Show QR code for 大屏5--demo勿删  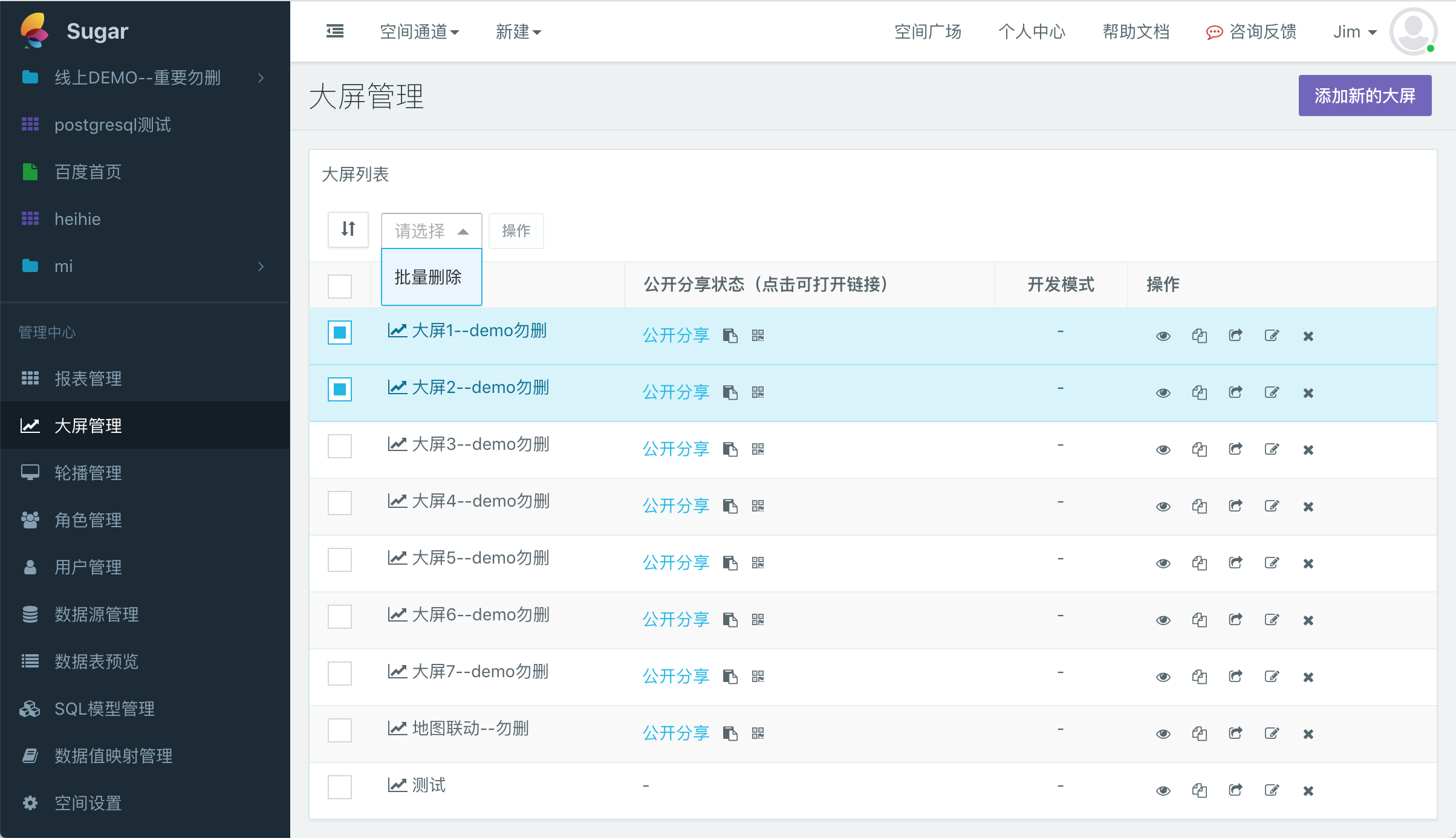[758, 563]
